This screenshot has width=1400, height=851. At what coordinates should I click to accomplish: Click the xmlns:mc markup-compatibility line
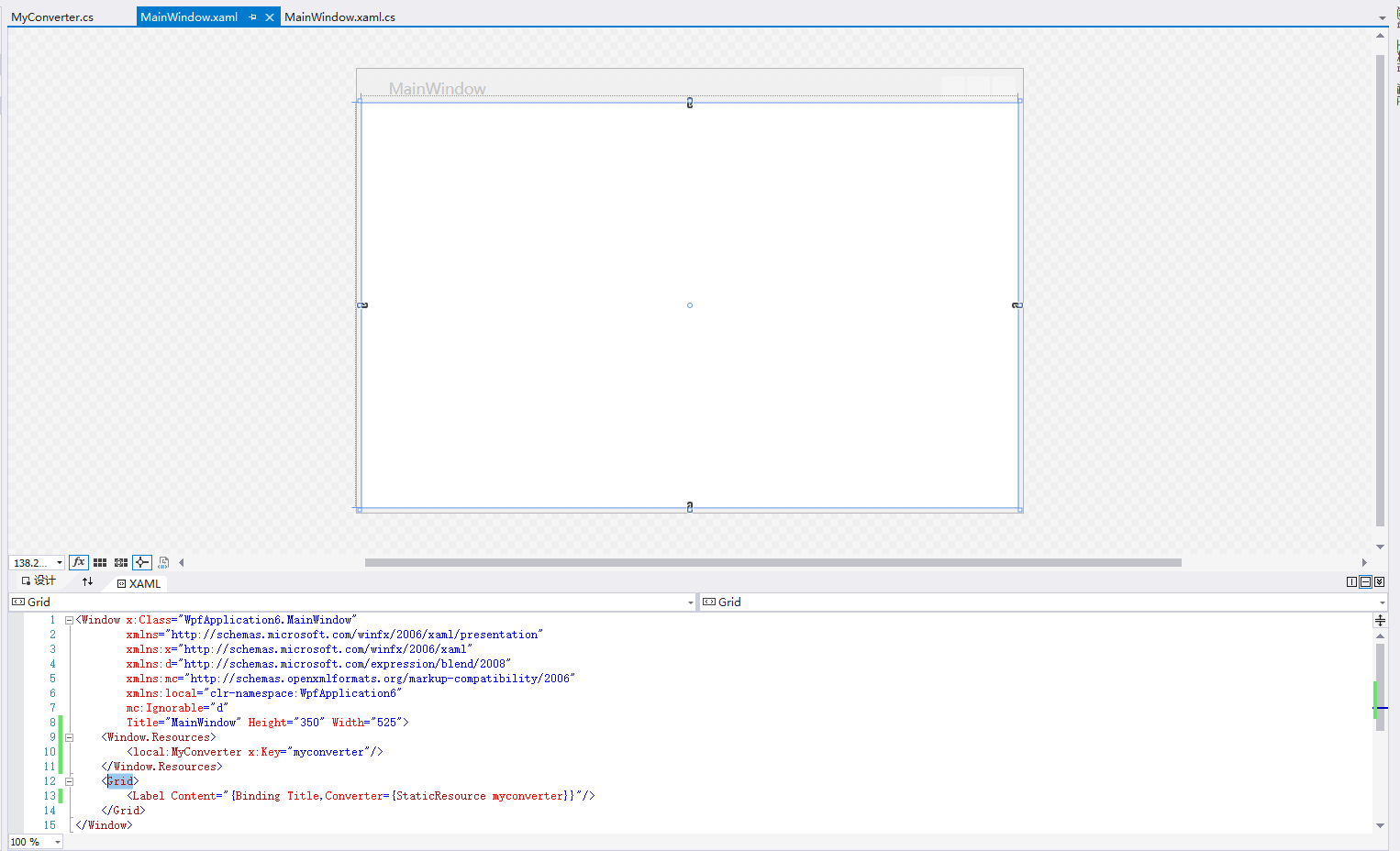[x=350, y=679]
